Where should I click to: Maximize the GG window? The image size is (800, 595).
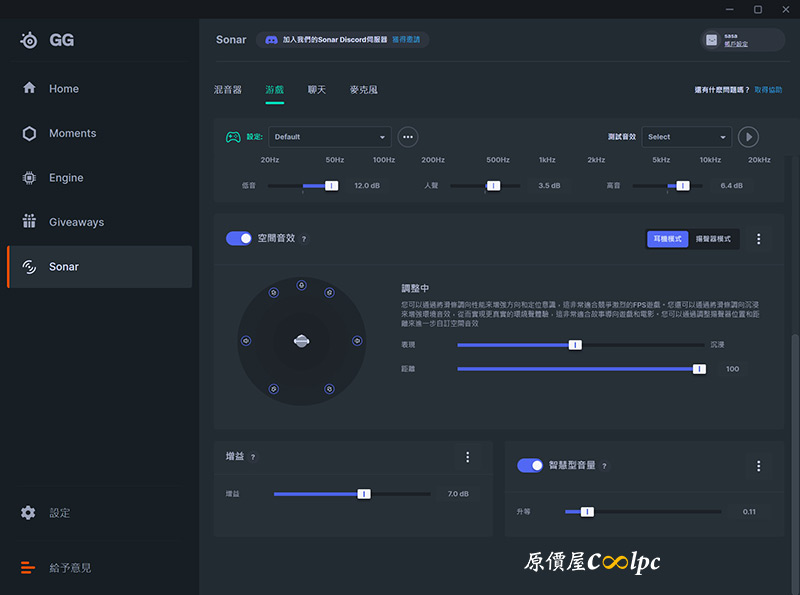tap(758, 9)
